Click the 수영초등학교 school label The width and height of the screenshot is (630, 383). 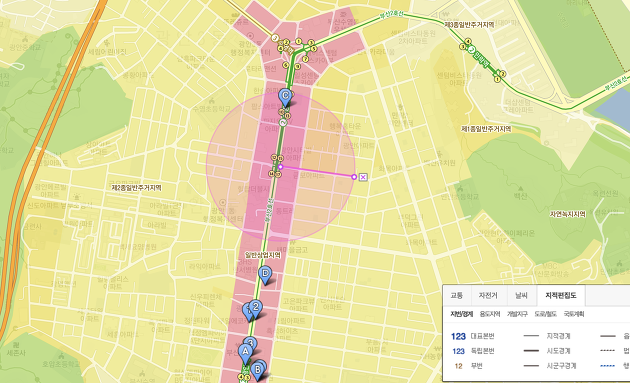tap(211, 109)
